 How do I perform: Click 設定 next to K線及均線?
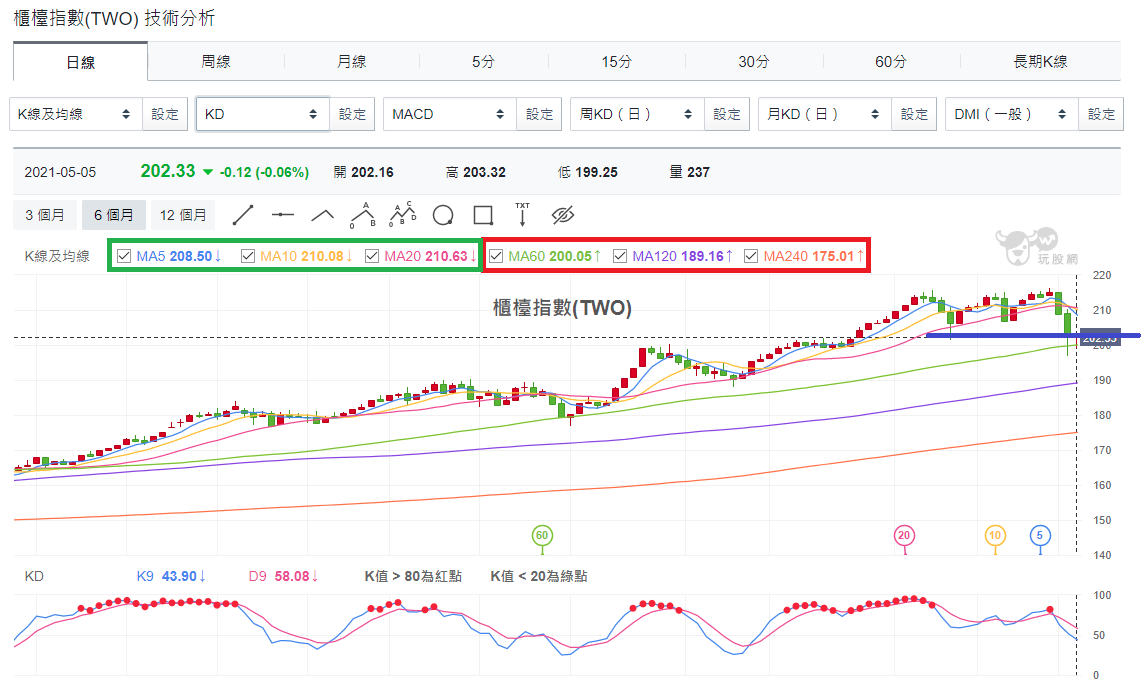click(x=165, y=114)
